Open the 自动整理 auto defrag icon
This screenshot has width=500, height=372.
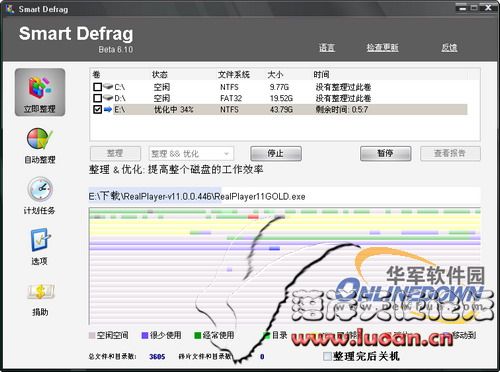40,139
